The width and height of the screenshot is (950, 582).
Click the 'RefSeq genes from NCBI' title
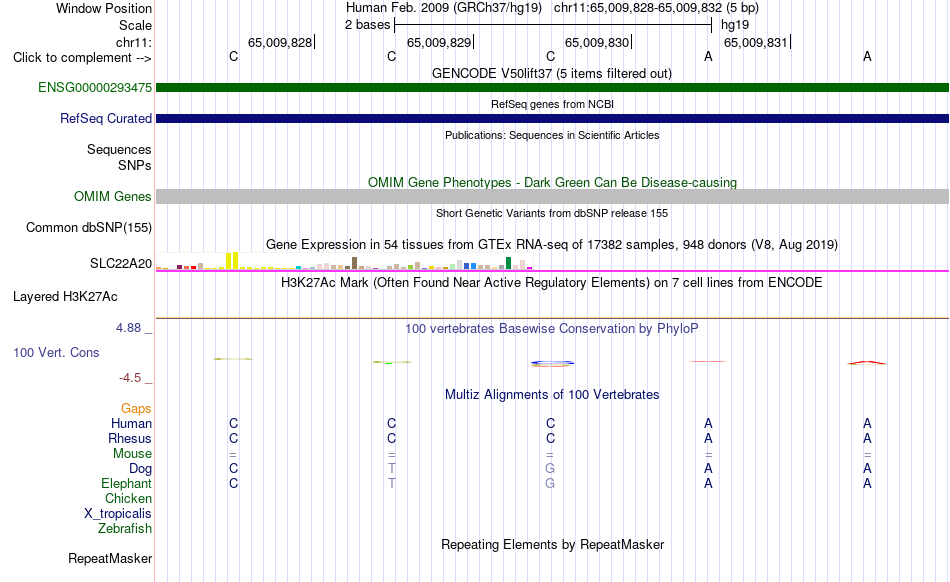pyautogui.click(x=552, y=104)
